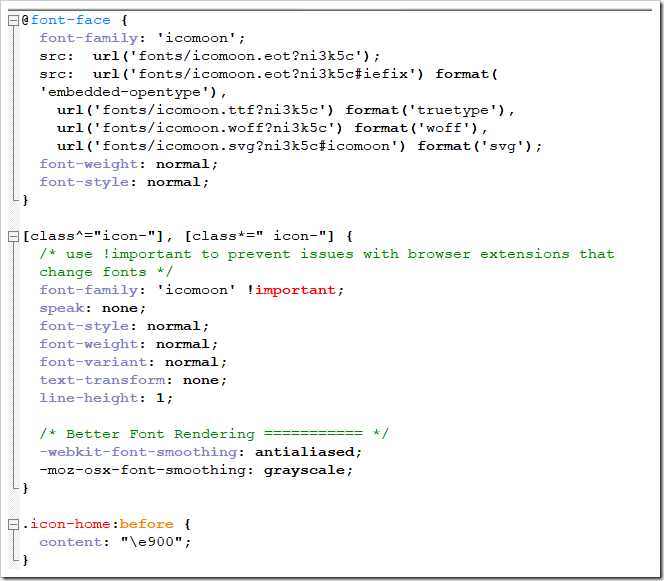Click the orange 'before' pseudo-element
The width and height of the screenshot is (664, 581).
[147, 524]
